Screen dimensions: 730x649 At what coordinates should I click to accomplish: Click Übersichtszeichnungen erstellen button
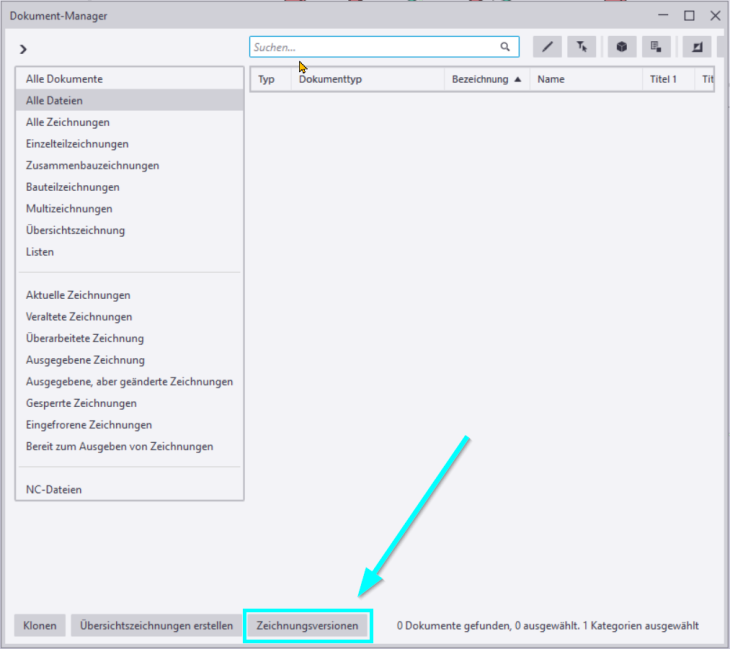pos(156,625)
